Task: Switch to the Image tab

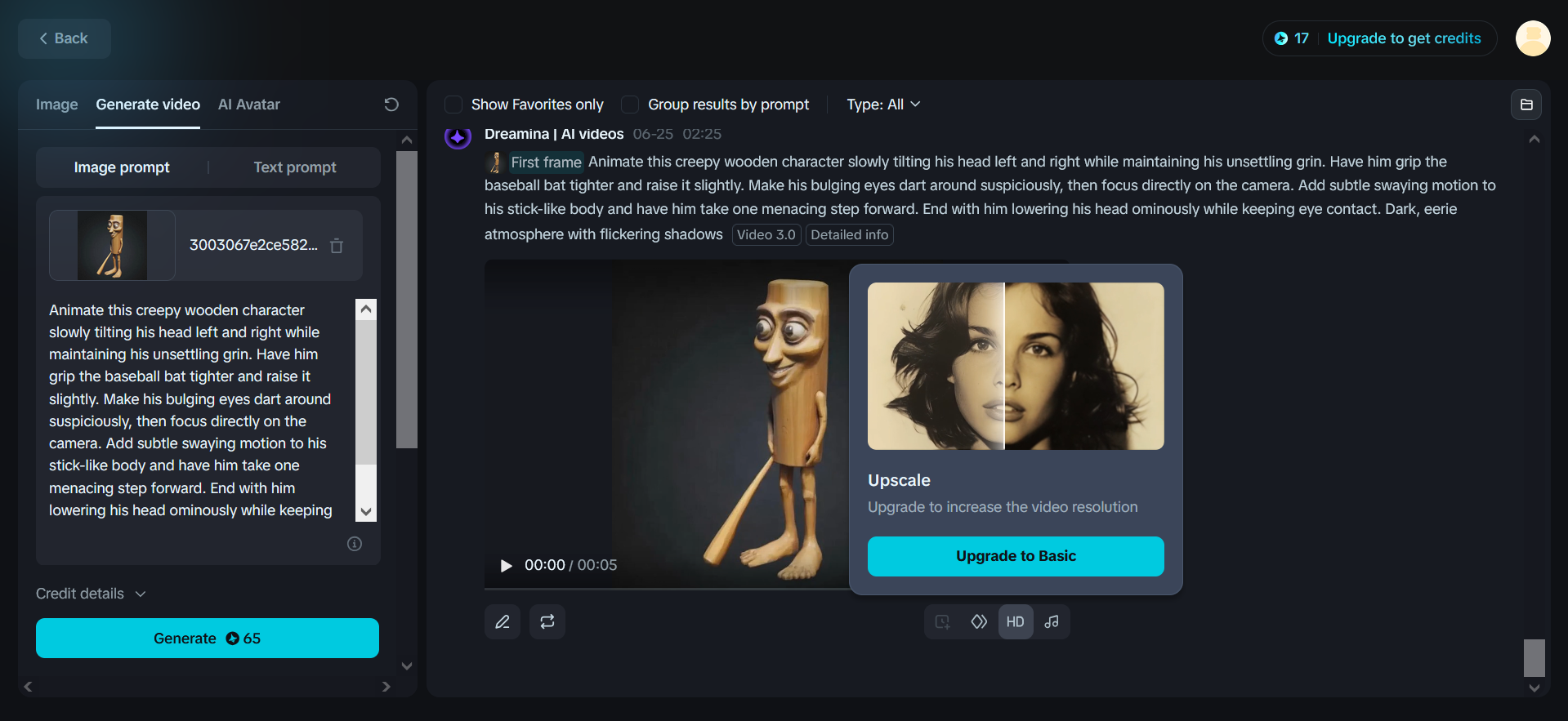Action: click(x=57, y=105)
